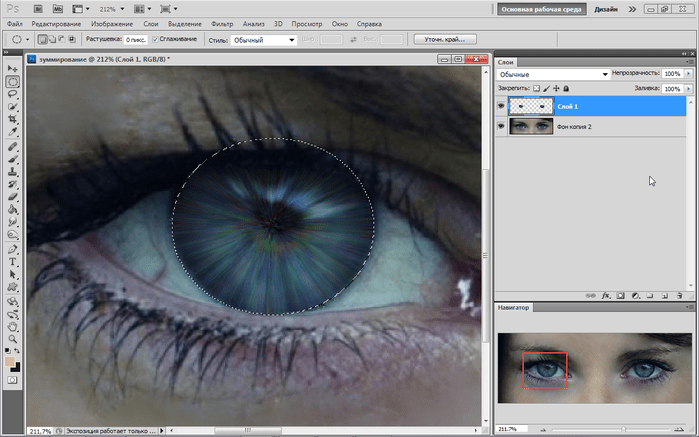Open the Обычные blend mode dropdown
Image resolution: width=699 pixels, height=437 pixels.
(x=553, y=74)
